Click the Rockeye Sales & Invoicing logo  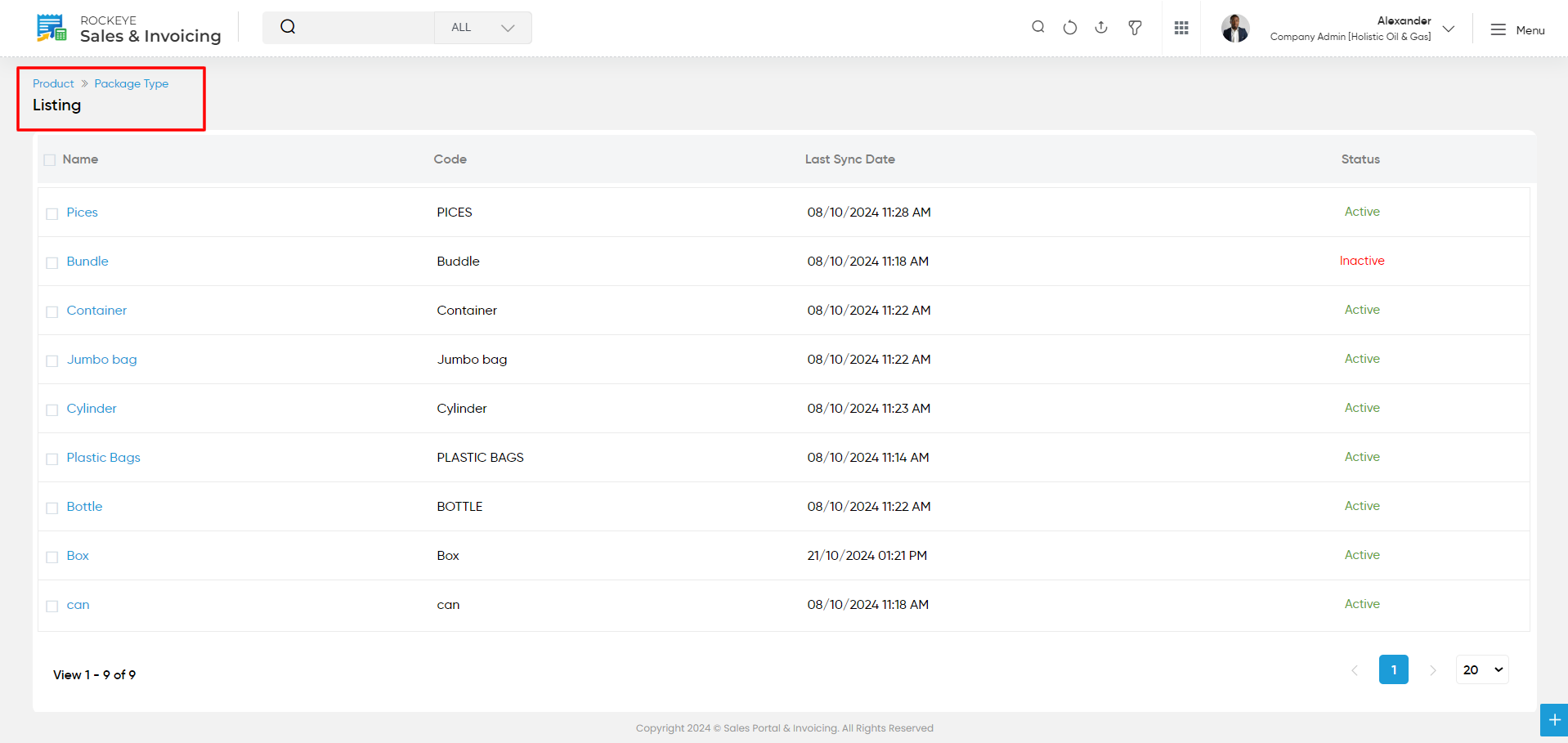pos(129,29)
